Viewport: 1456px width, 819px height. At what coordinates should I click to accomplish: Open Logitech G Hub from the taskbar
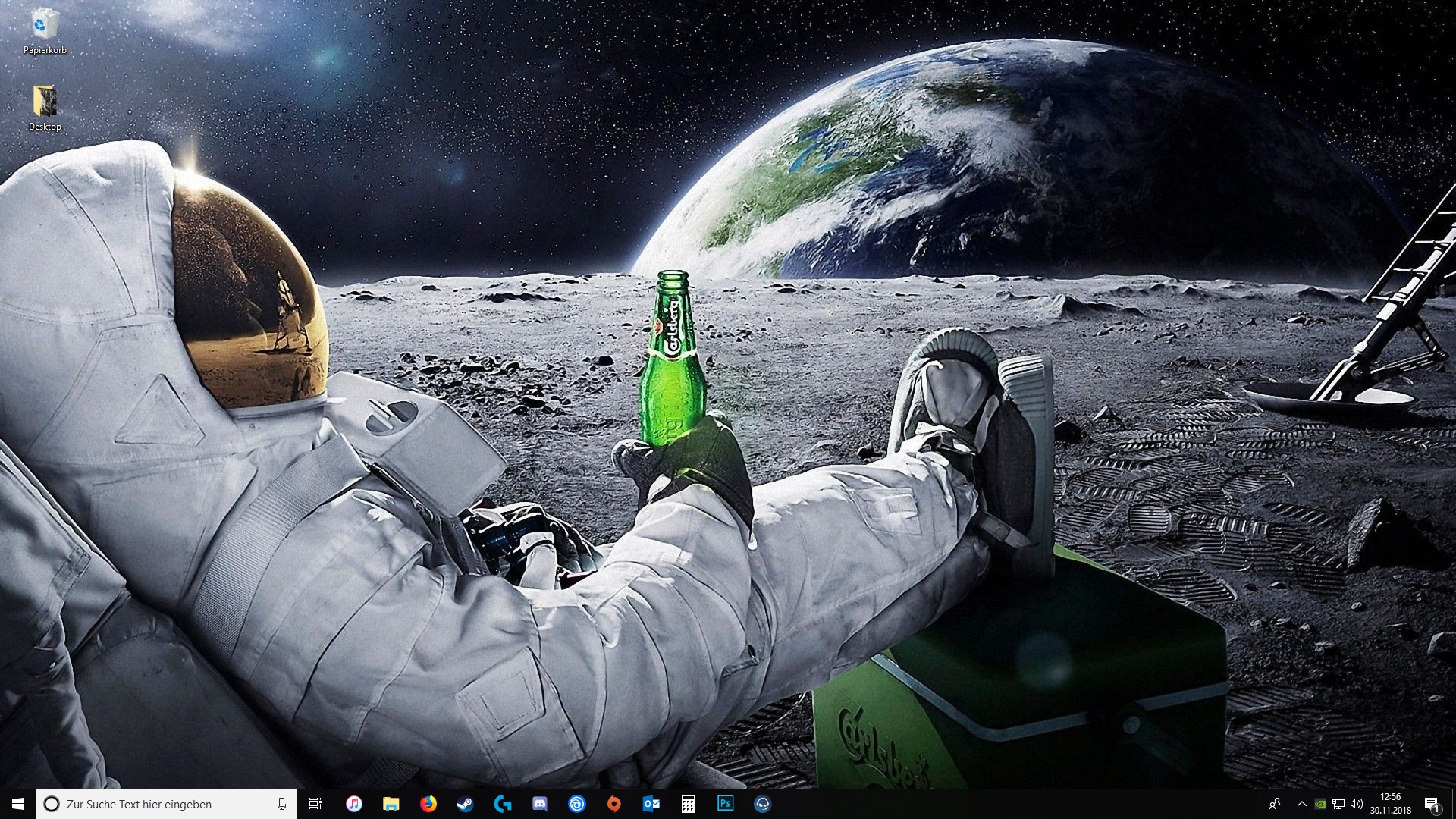pyautogui.click(x=500, y=804)
